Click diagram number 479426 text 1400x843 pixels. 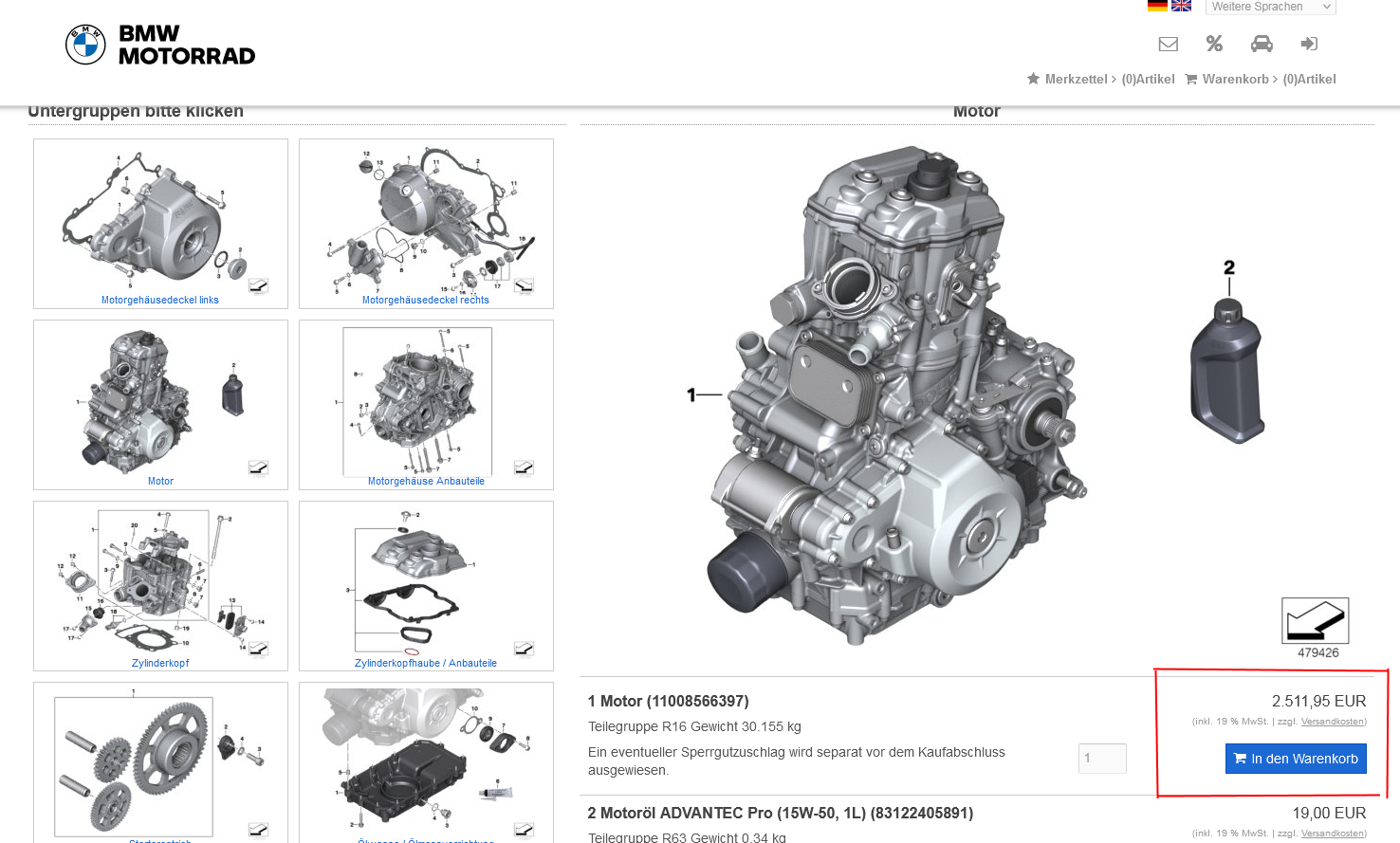[1318, 652]
